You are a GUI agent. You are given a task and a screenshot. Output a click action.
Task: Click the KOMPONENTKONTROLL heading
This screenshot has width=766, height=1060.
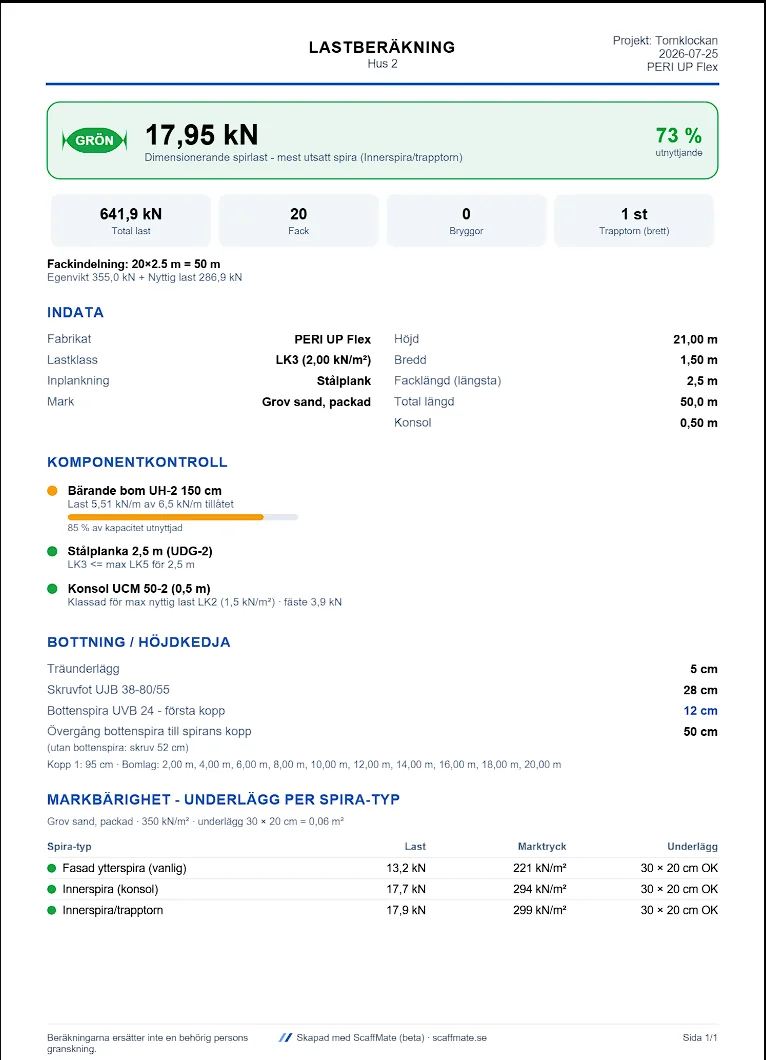click(137, 462)
